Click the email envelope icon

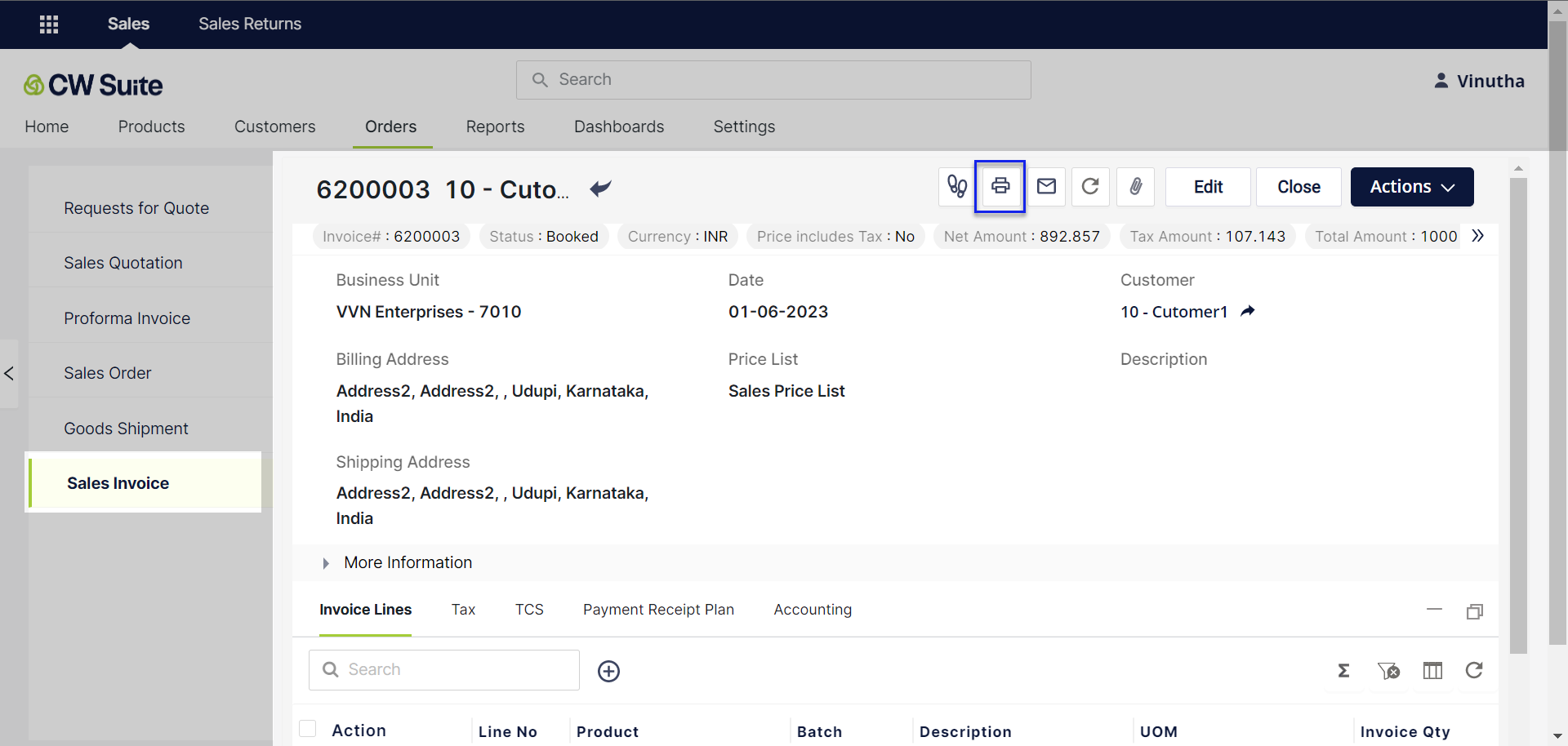1046,187
